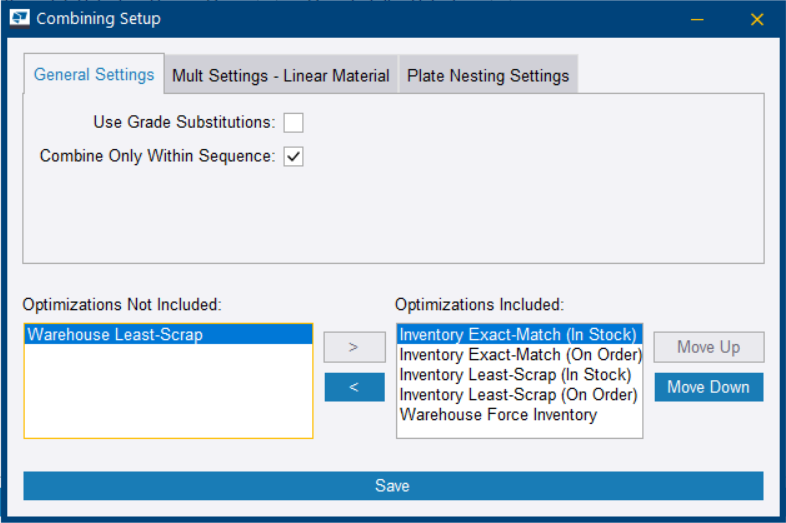
Task: Switch to the General Settings tab
Action: click(x=94, y=75)
